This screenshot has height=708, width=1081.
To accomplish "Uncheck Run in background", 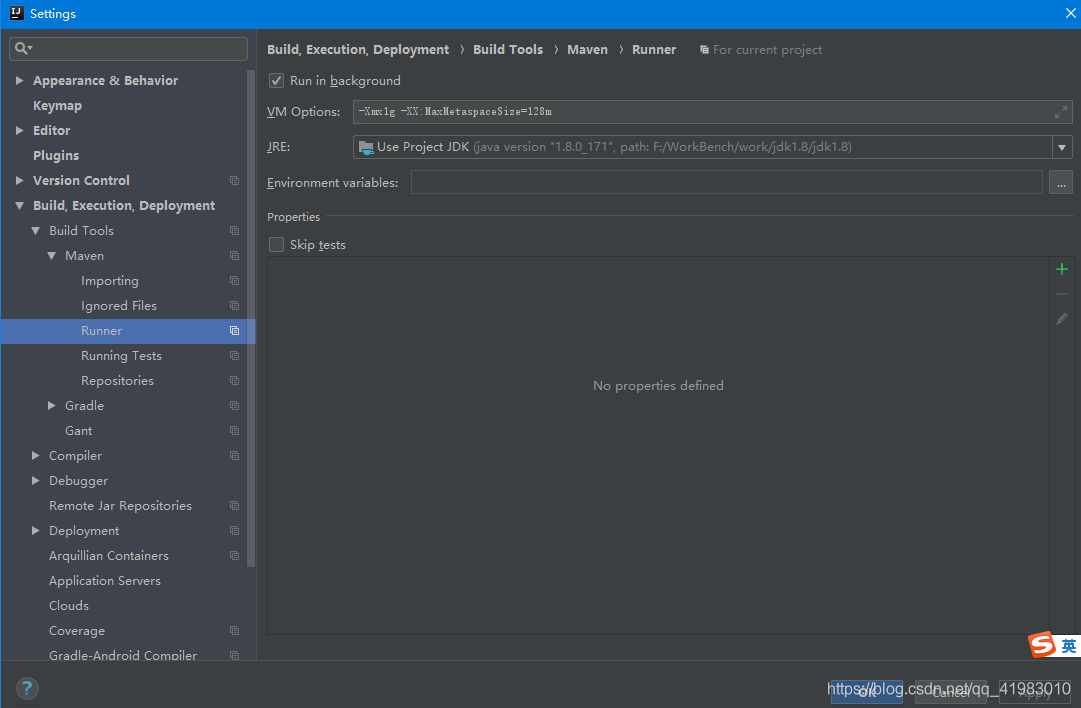I will pos(276,80).
